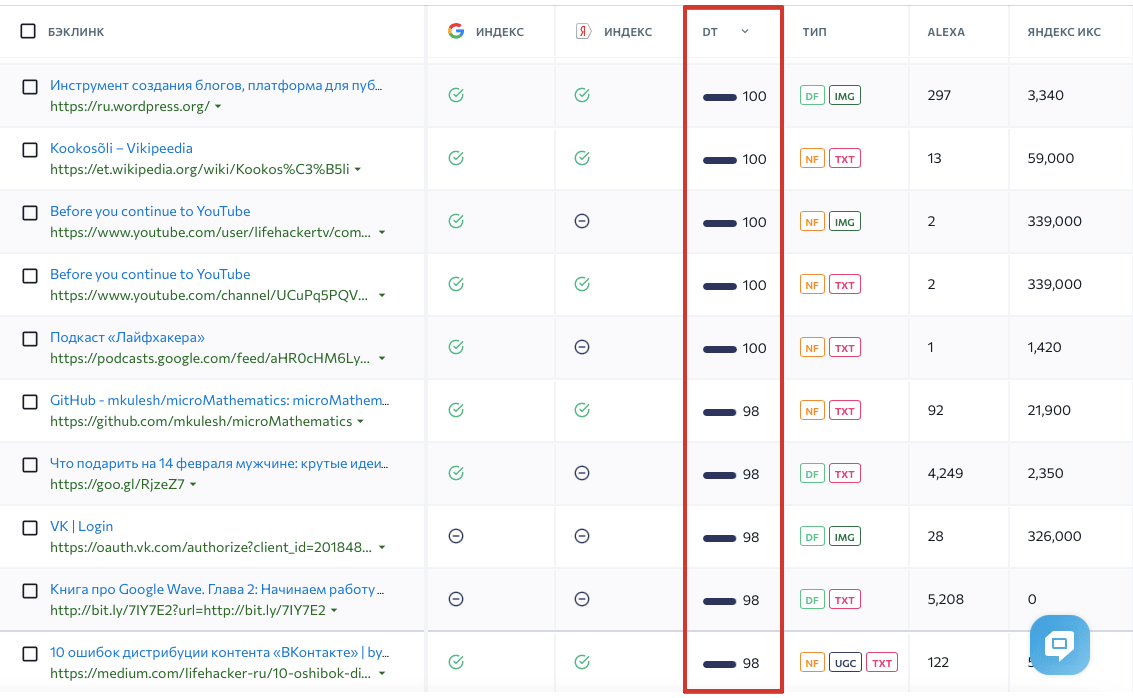
Task: Click IMG badge in ru.wordpress.org row
Action: 845,95
